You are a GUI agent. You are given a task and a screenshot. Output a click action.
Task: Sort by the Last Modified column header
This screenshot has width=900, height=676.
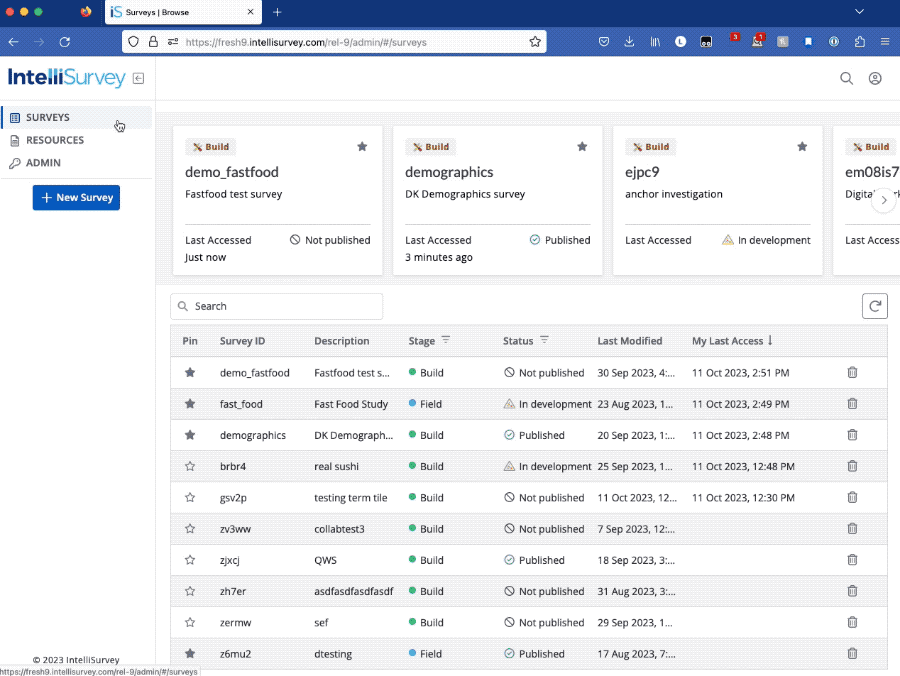click(630, 341)
